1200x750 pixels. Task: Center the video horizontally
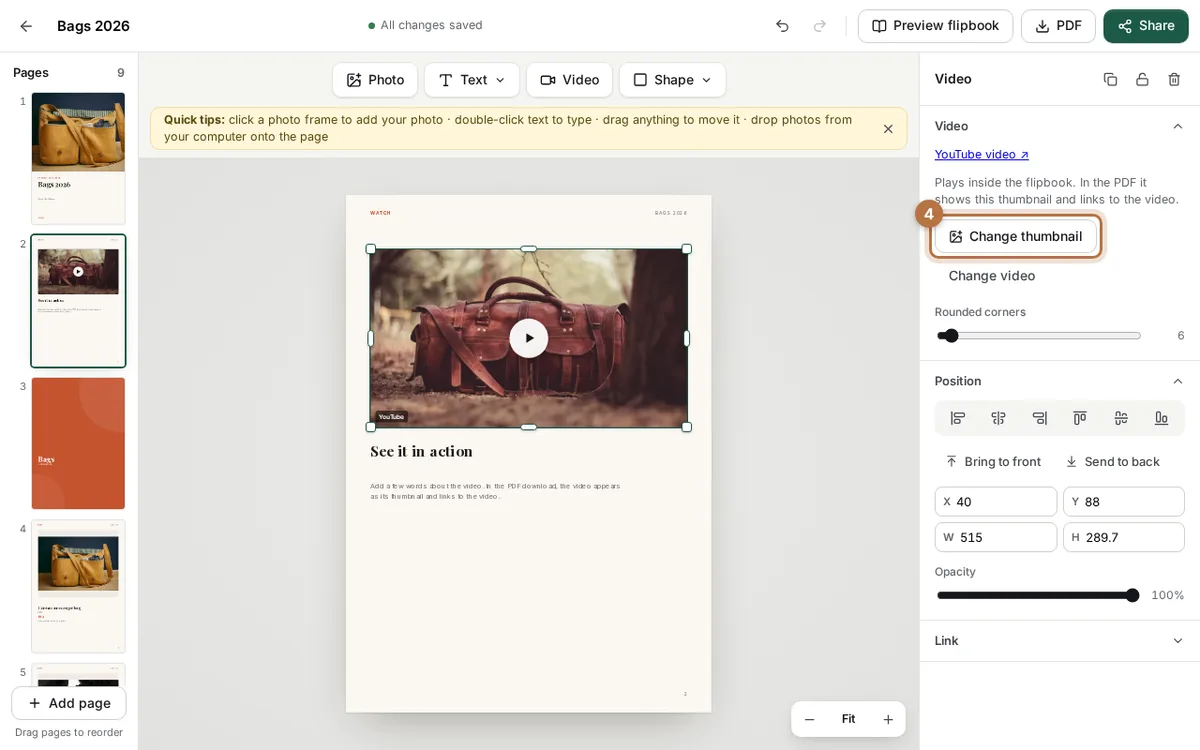point(998,418)
